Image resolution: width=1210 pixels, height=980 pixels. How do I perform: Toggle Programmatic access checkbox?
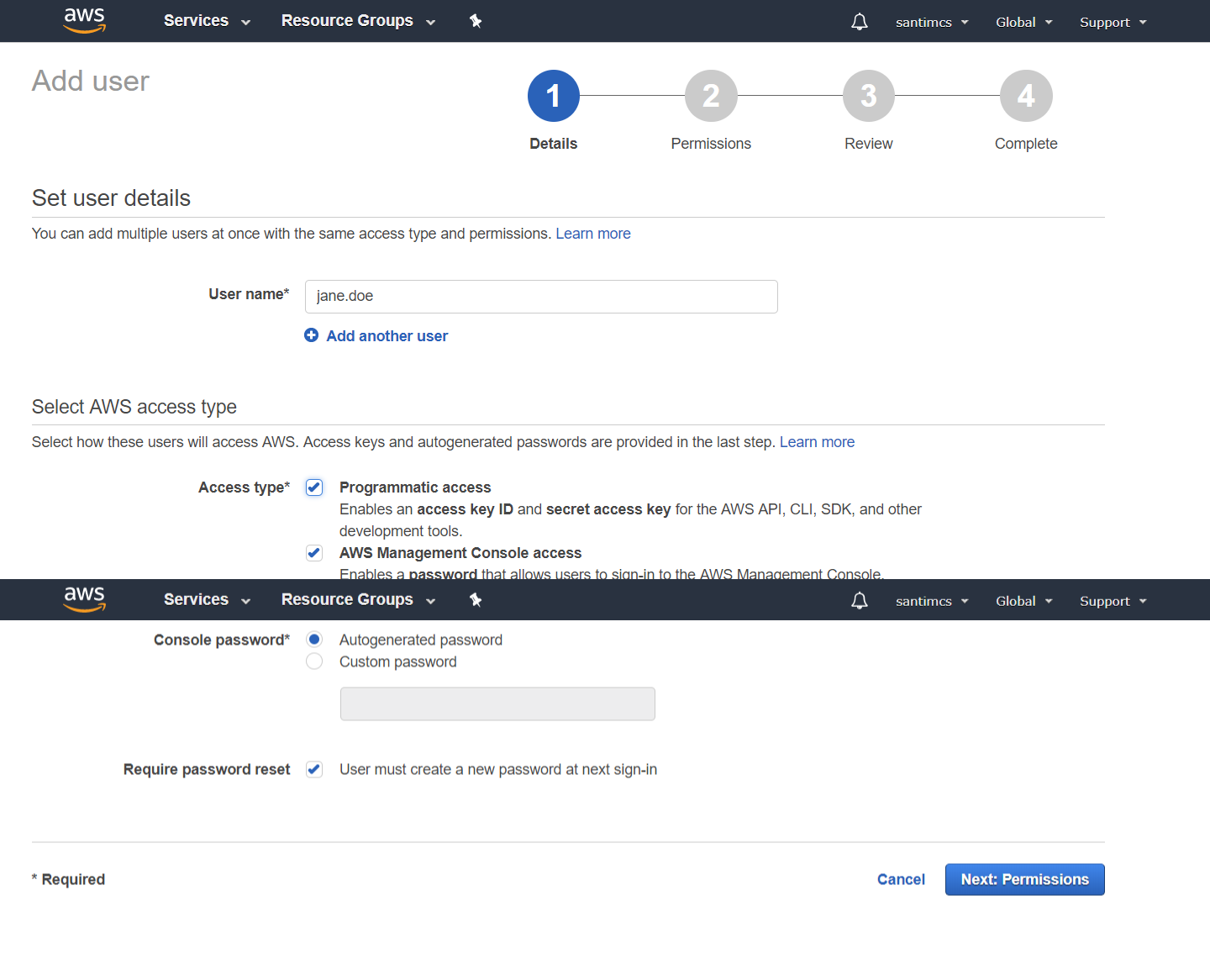click(x=314, y=487)
